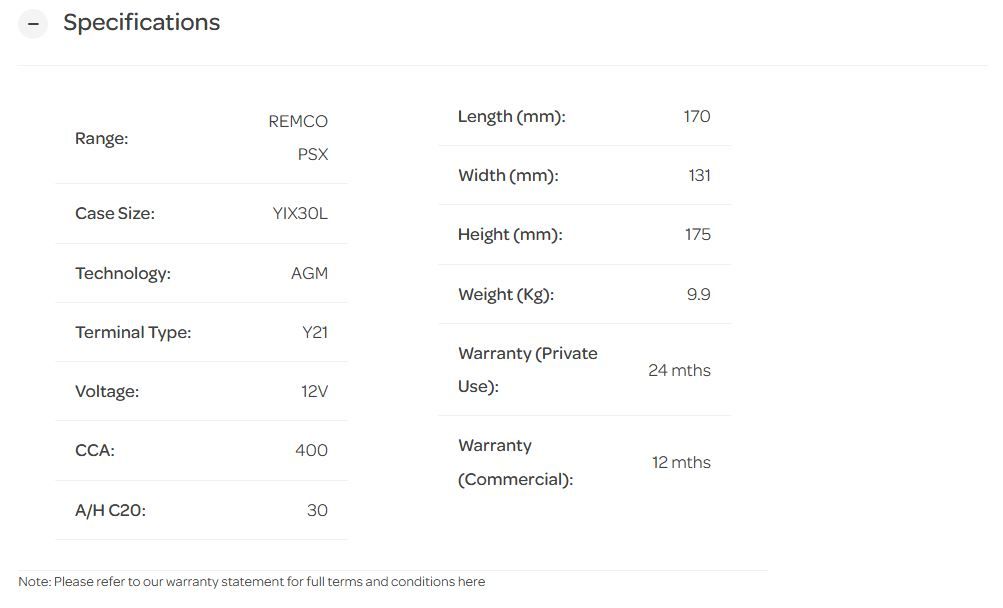This screenshot has width=1003, height=608.
Task: Click the 12V voltage value
Action: point(314,391)
